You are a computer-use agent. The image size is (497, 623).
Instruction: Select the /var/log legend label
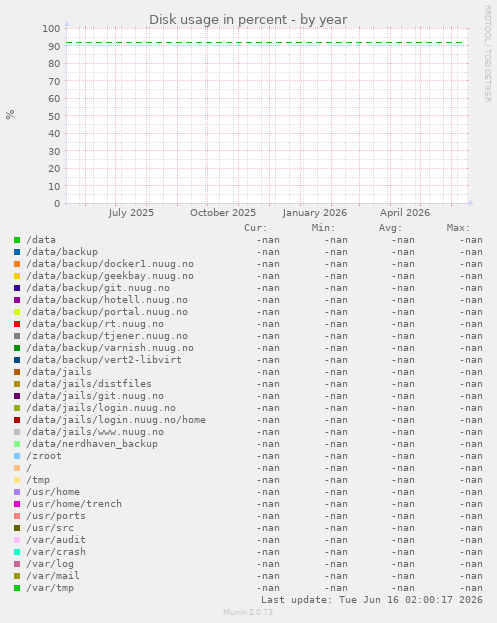coord(50,564)
